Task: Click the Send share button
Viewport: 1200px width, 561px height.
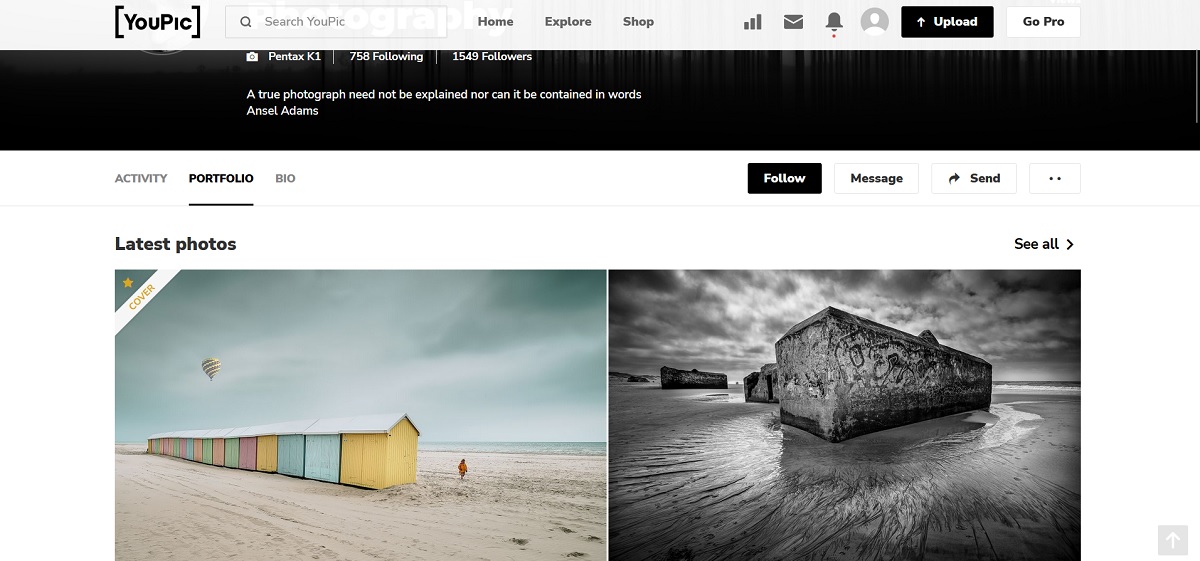Action: 974,178
